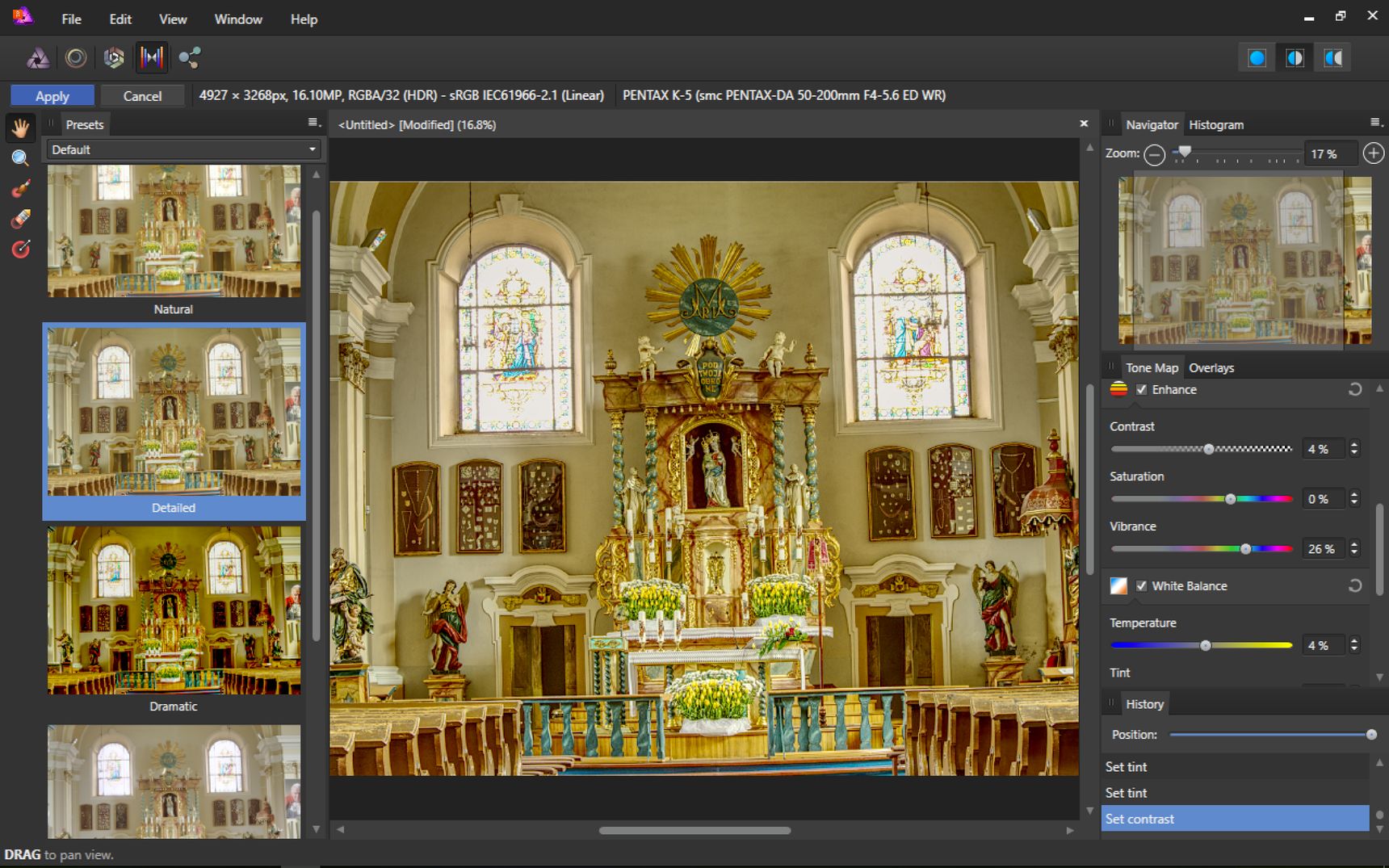Screen dimensions: 1389x868
Task: Switch to the Overlays tab
Action: click(x=1211, y=367)
